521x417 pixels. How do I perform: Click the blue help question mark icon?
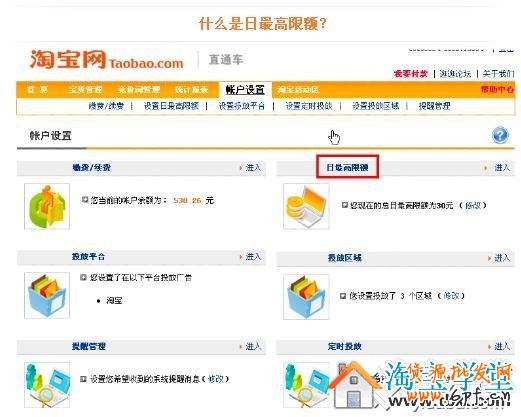click(x=500, y=135)
